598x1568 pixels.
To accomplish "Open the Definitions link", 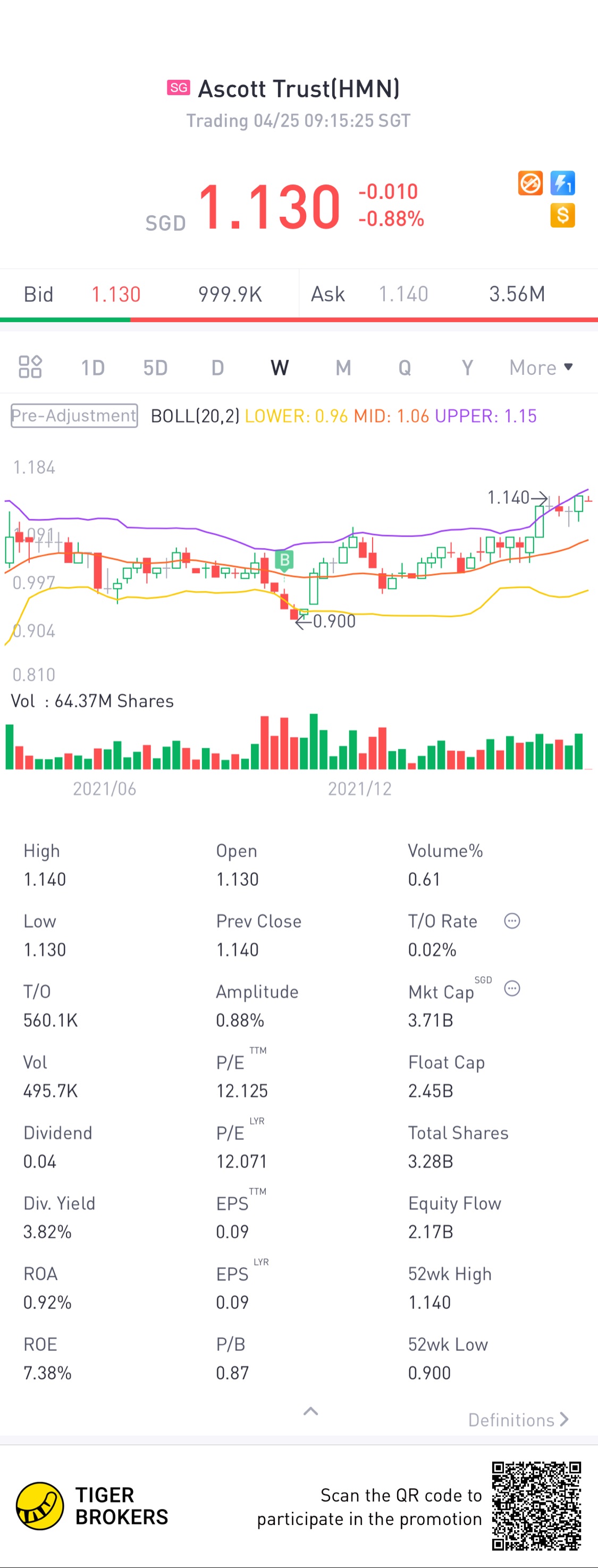I will (x=518, y=1420).
